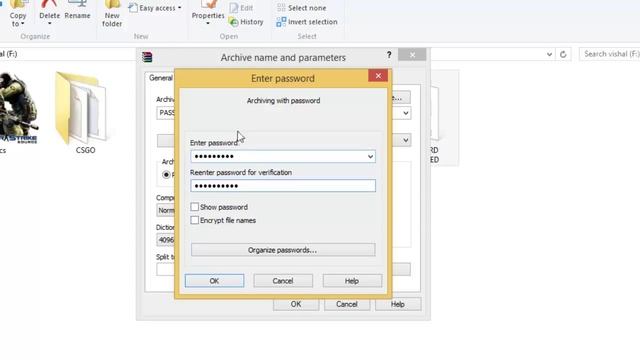The height and width of the screenshot is (360, 640).
Task: Click Help in Archive name dialog
Action: pyautogui.click(x=398, y=304)
